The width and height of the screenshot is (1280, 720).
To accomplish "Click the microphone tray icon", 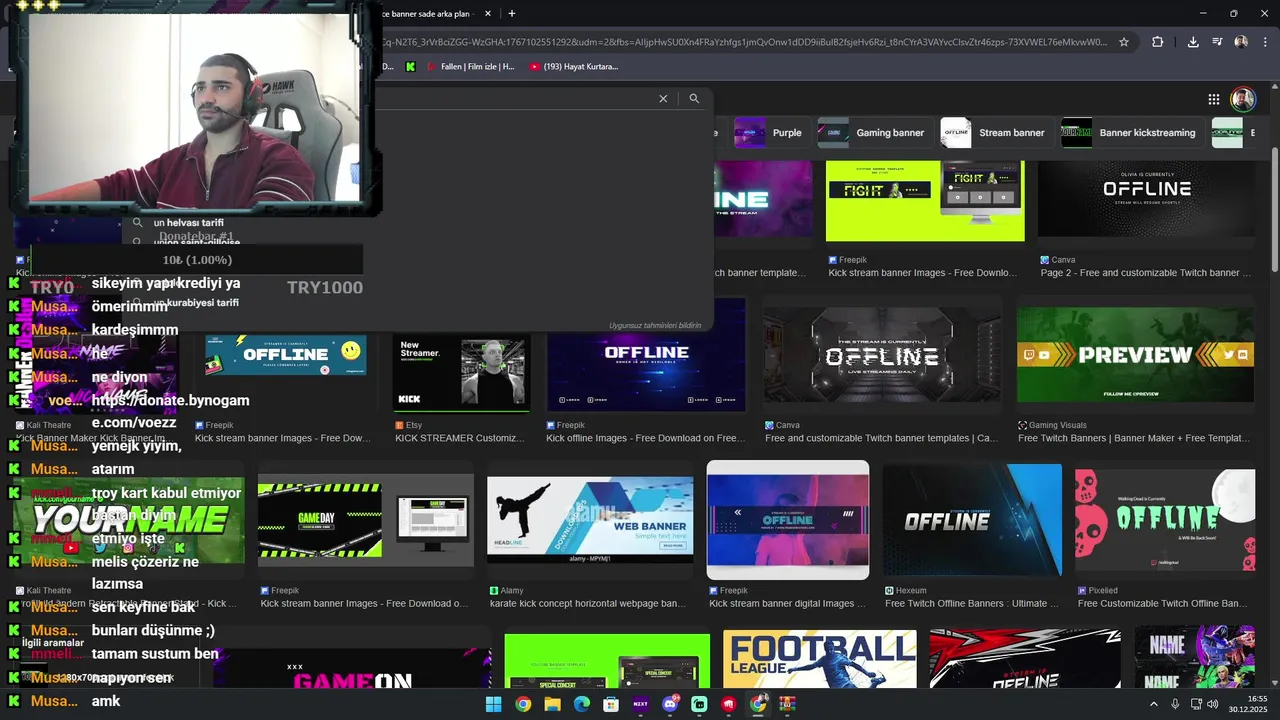I will [1175, 704].
